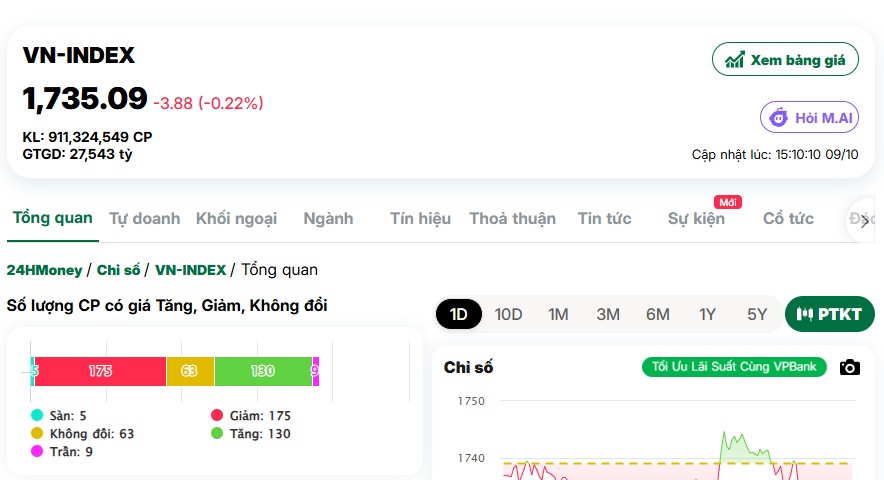Switch to the Khối ngoại tab
884x480 pixels.
click(x=236, y=218)
